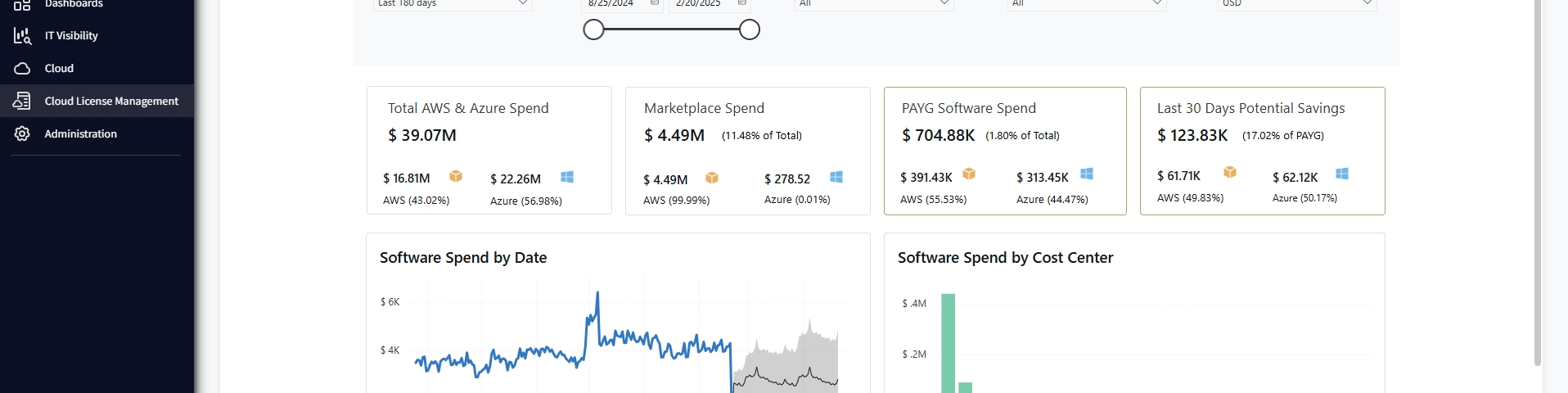Click Azure Windows icon beside $ 62.12K
The height and width of the screenshot is (393, 1568).
(1342, 174)
